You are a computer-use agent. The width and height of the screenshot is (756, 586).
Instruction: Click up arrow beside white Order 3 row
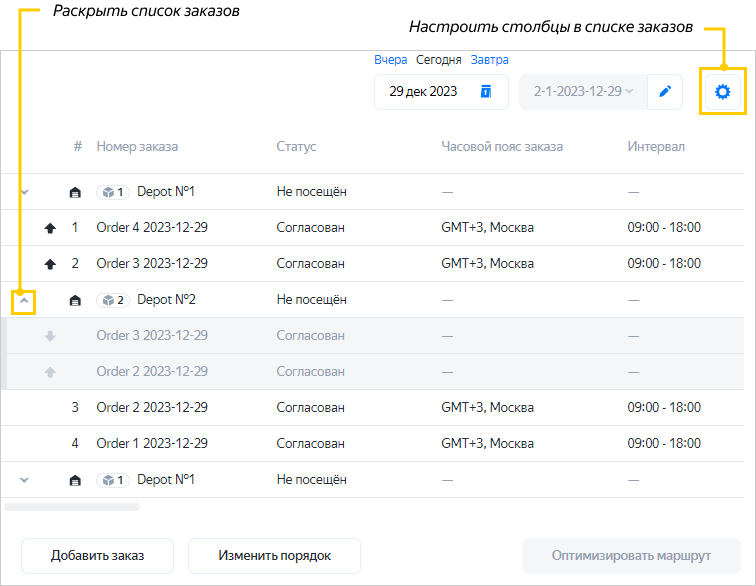(50, 264)
